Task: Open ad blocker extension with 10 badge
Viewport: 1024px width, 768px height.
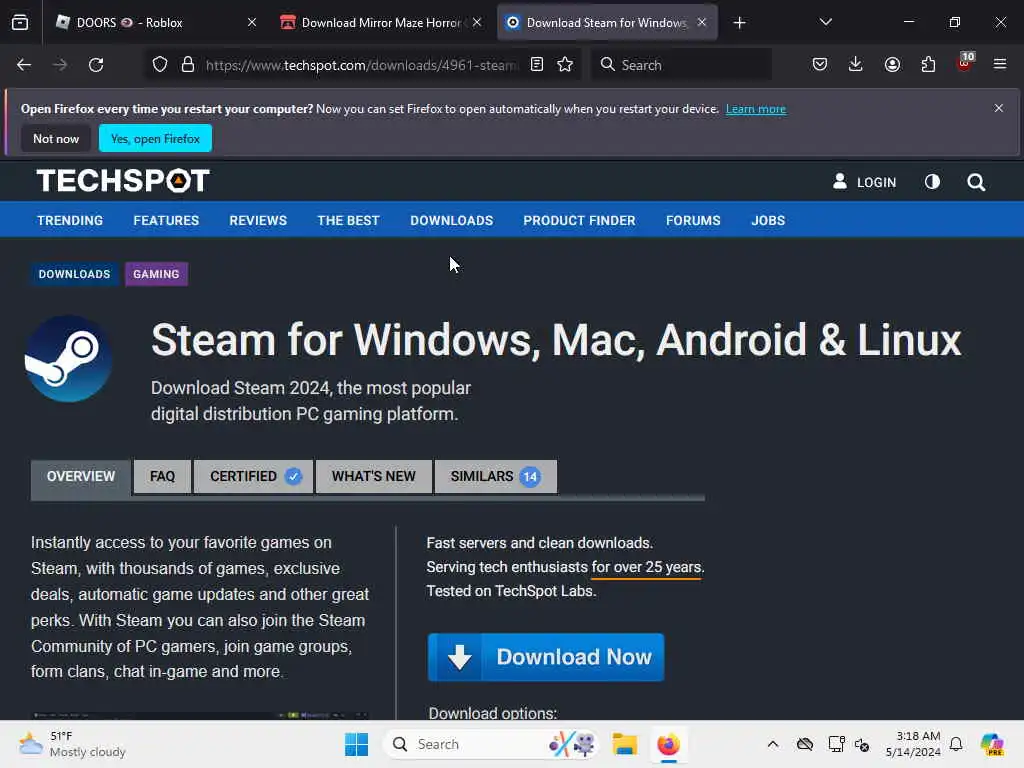Action: [965, 63]
